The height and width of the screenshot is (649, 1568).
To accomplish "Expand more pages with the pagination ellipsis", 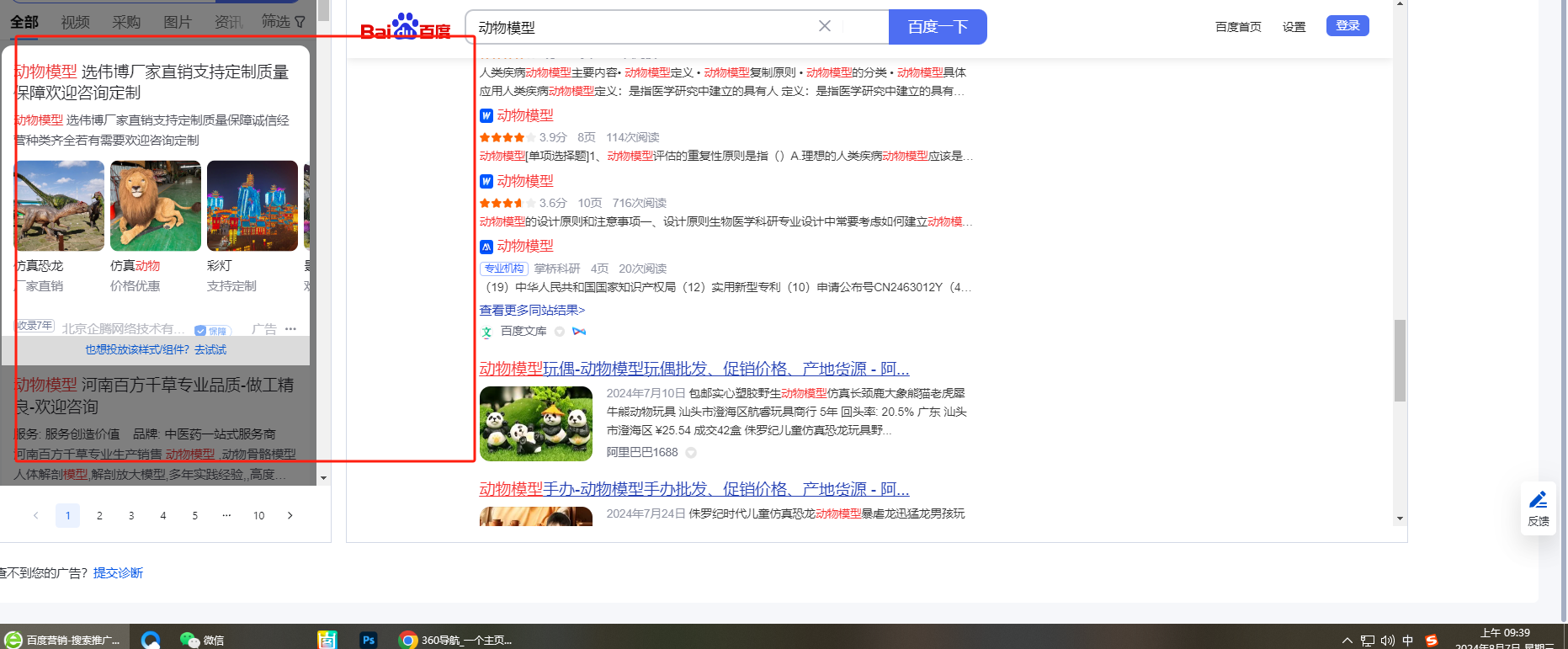I will click(226, 515).
